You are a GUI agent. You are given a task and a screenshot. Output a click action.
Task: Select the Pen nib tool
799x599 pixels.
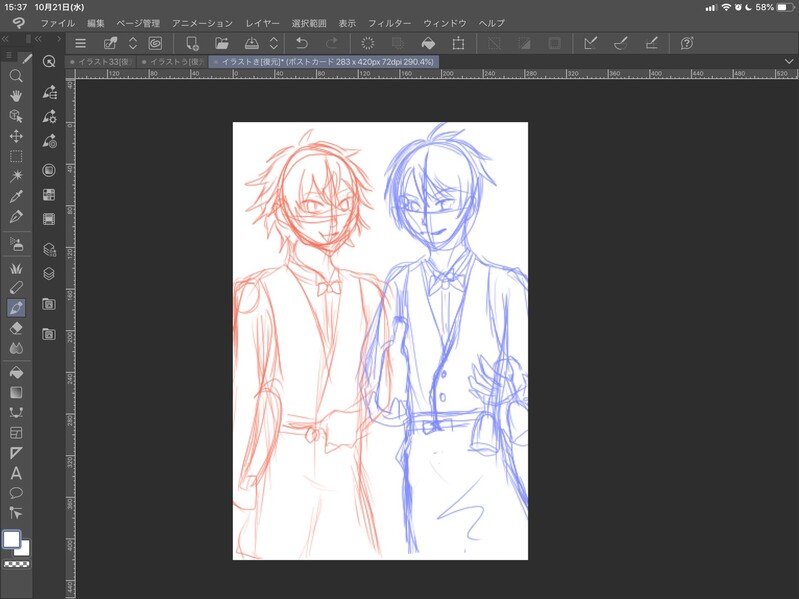(16, 216)
